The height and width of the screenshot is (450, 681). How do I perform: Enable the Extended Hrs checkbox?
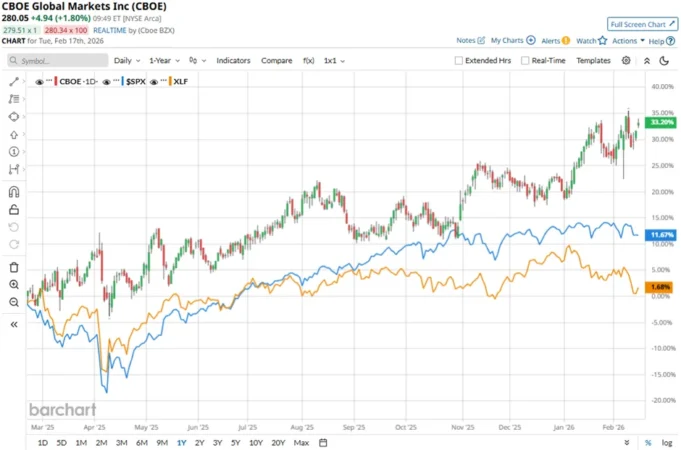[459, 61]
